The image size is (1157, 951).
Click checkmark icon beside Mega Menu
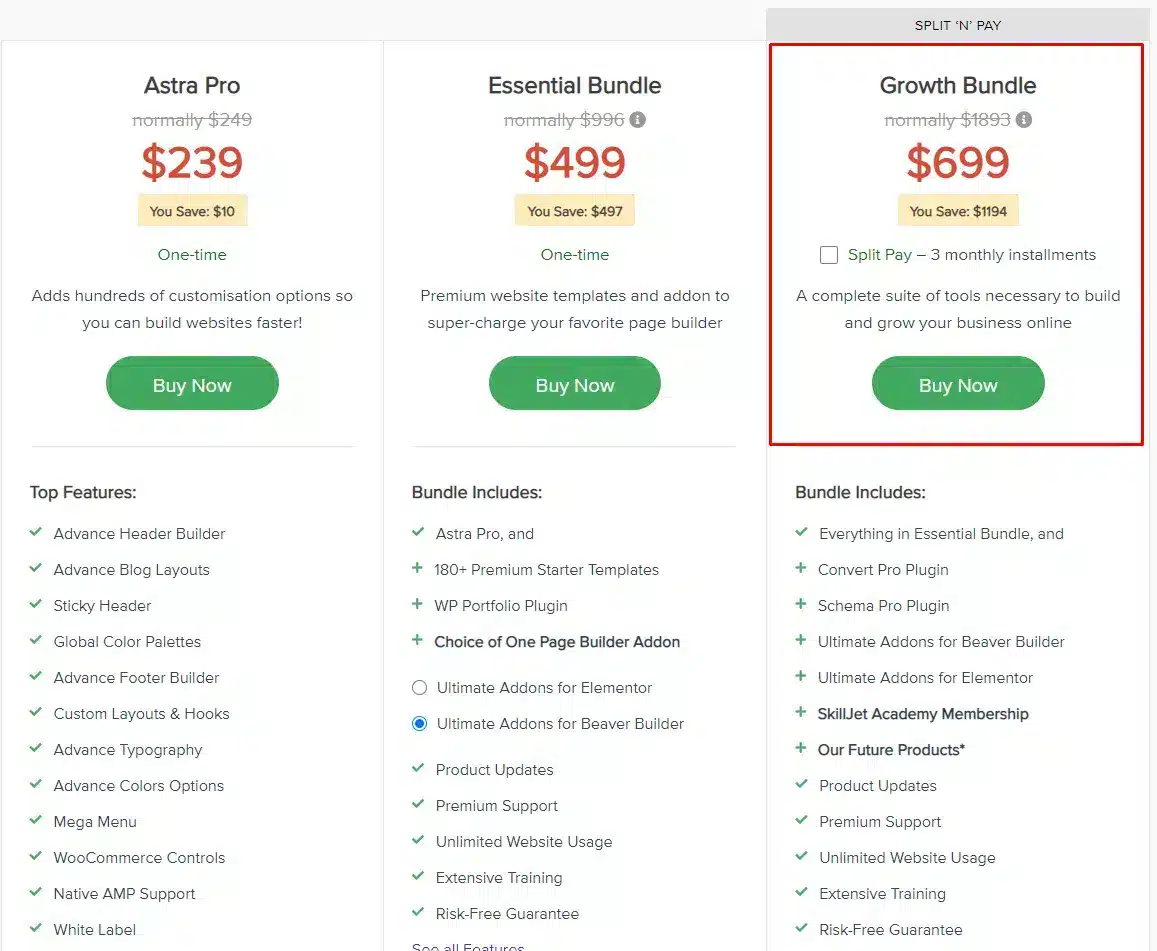(35, 820)
